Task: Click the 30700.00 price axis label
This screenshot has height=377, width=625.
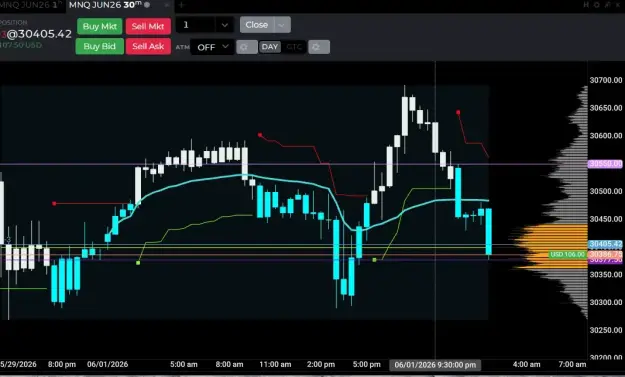Action: coord(605,80)
